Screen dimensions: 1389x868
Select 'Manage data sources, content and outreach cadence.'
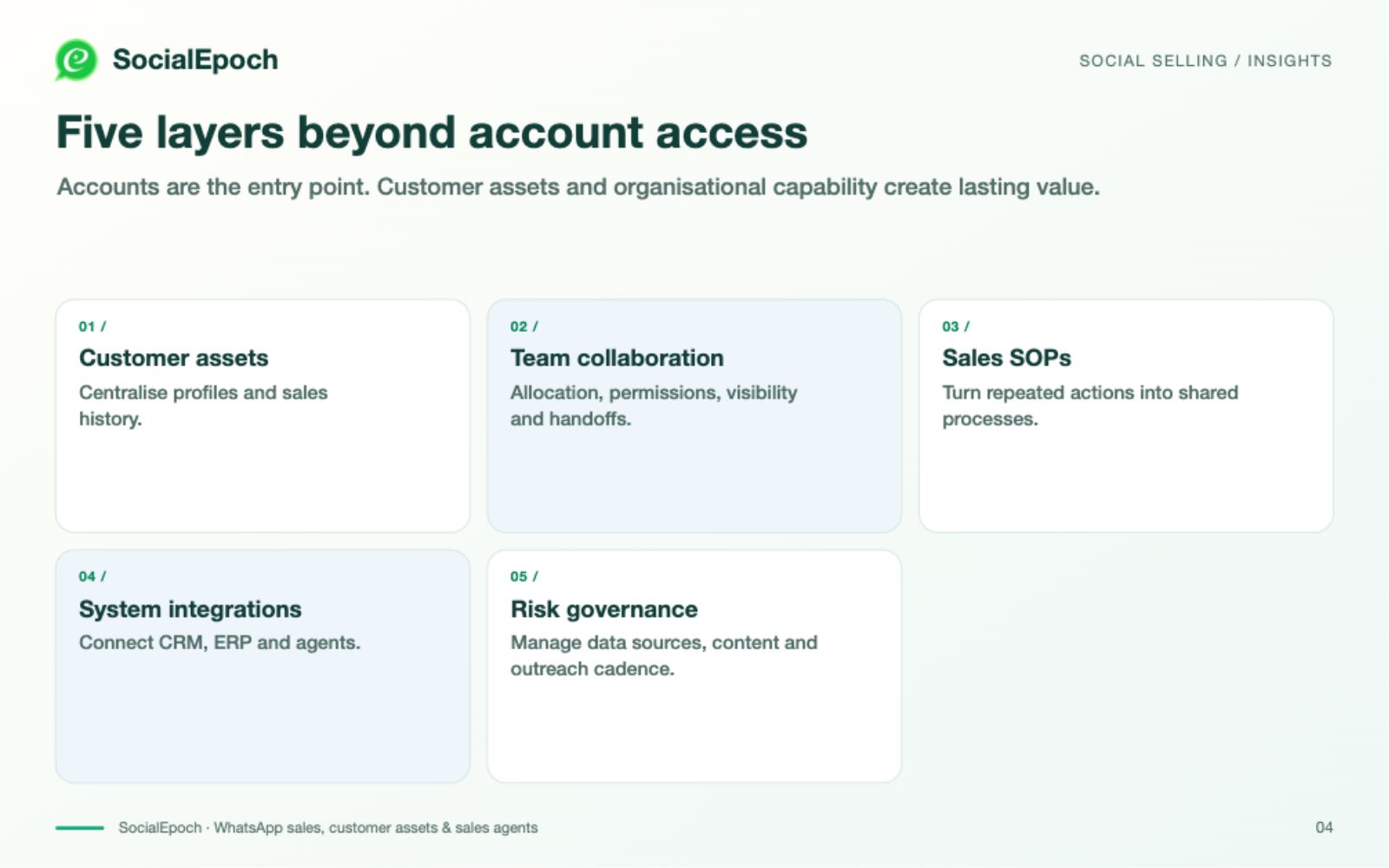664,655
